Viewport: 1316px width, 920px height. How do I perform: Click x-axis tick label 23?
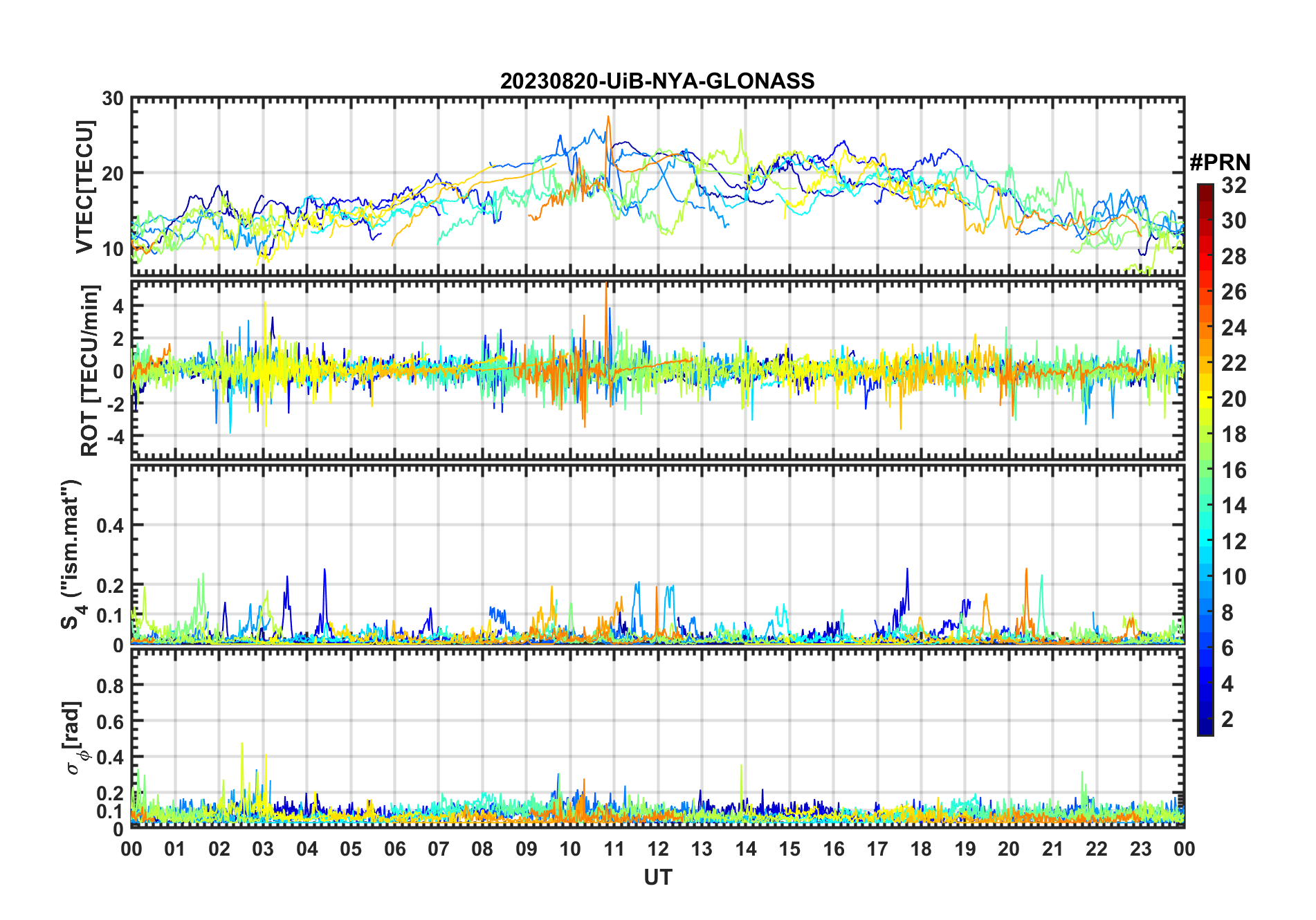pos(1140,849)
